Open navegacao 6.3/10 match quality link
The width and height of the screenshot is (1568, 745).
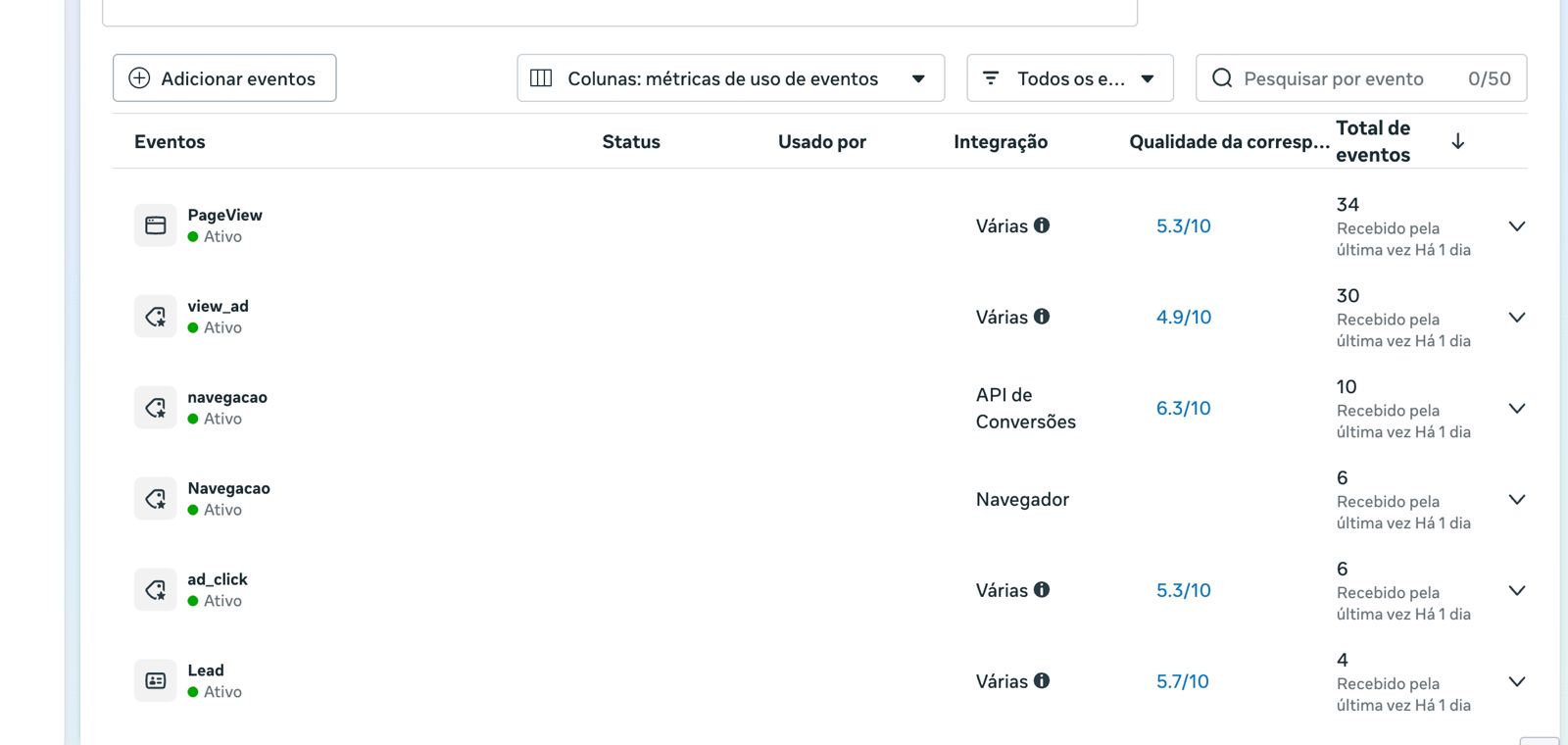1184,409
